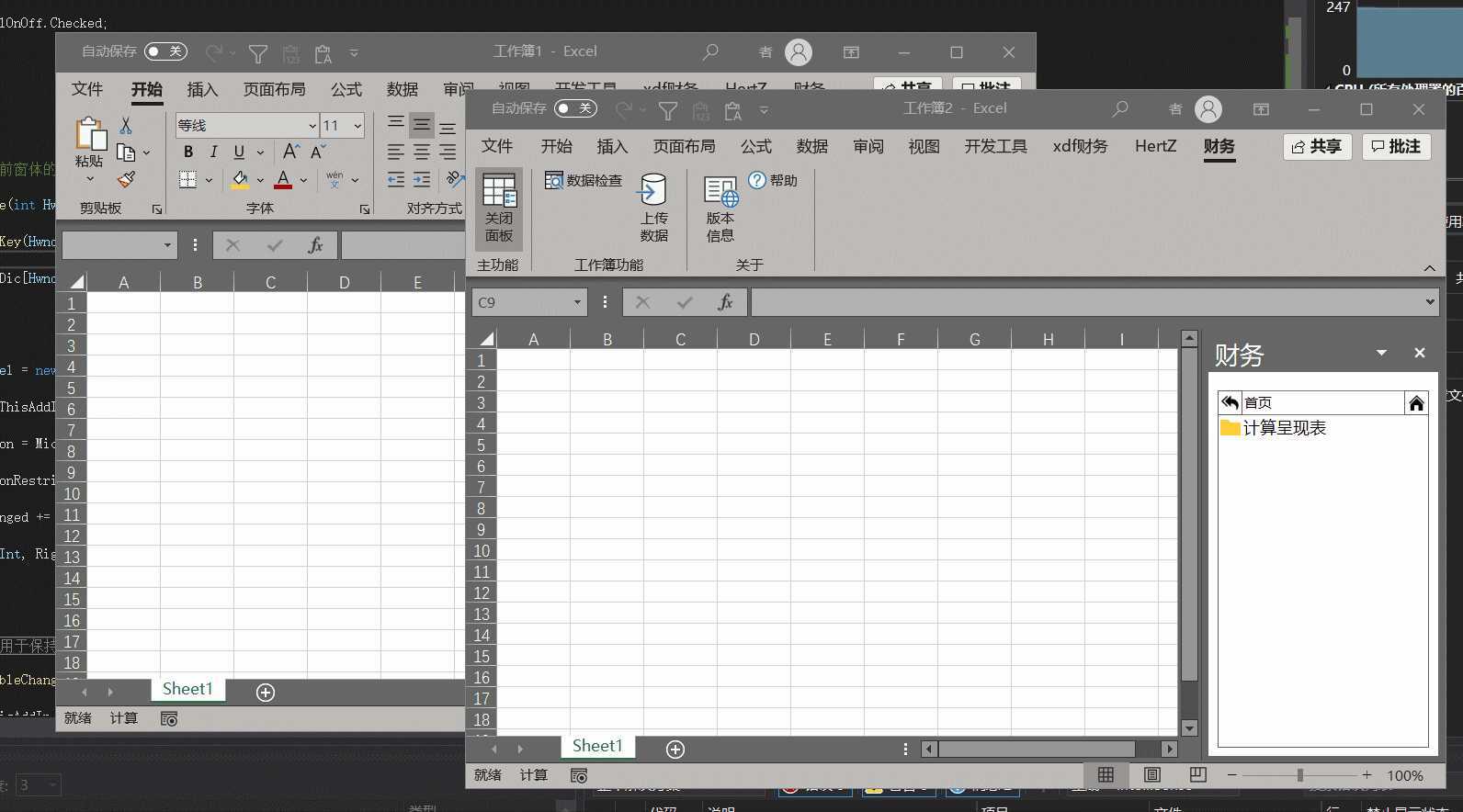The height and width of the screenshot is (812, 1463).
Task: Select all cells corner in 工作簿2
Action: coord(484,339)
